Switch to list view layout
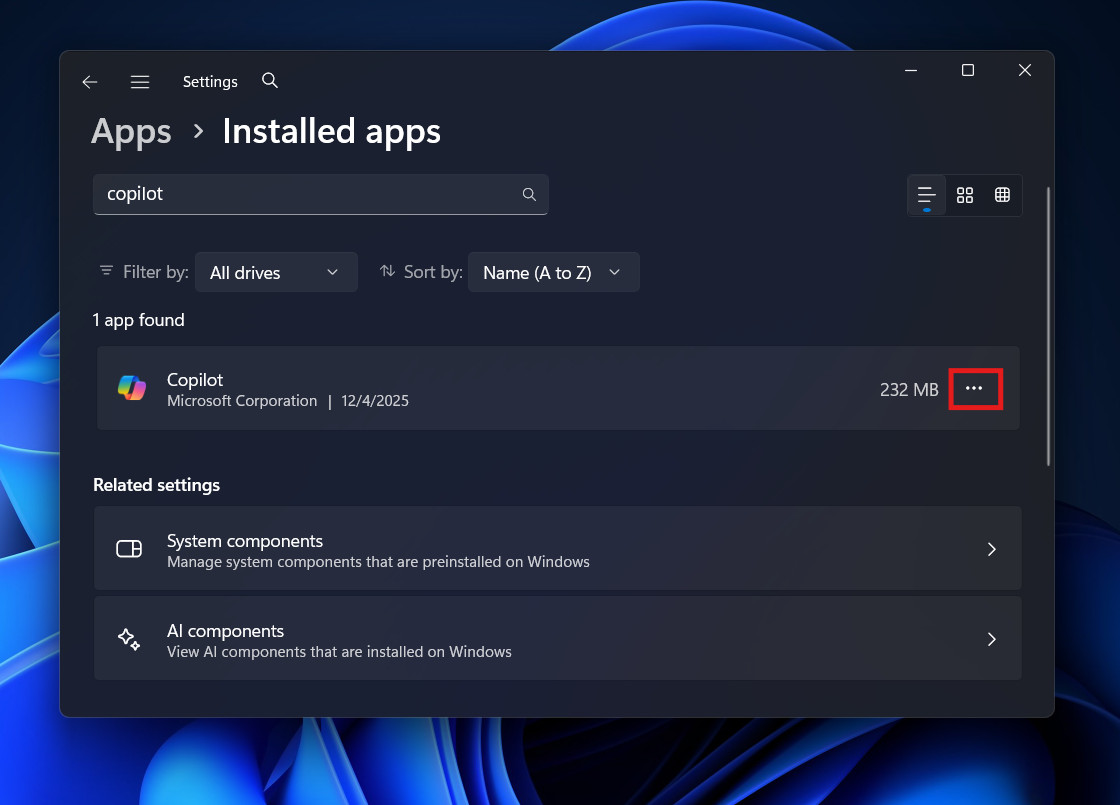This screenshot has width=1120, height=805. (927, 195)
